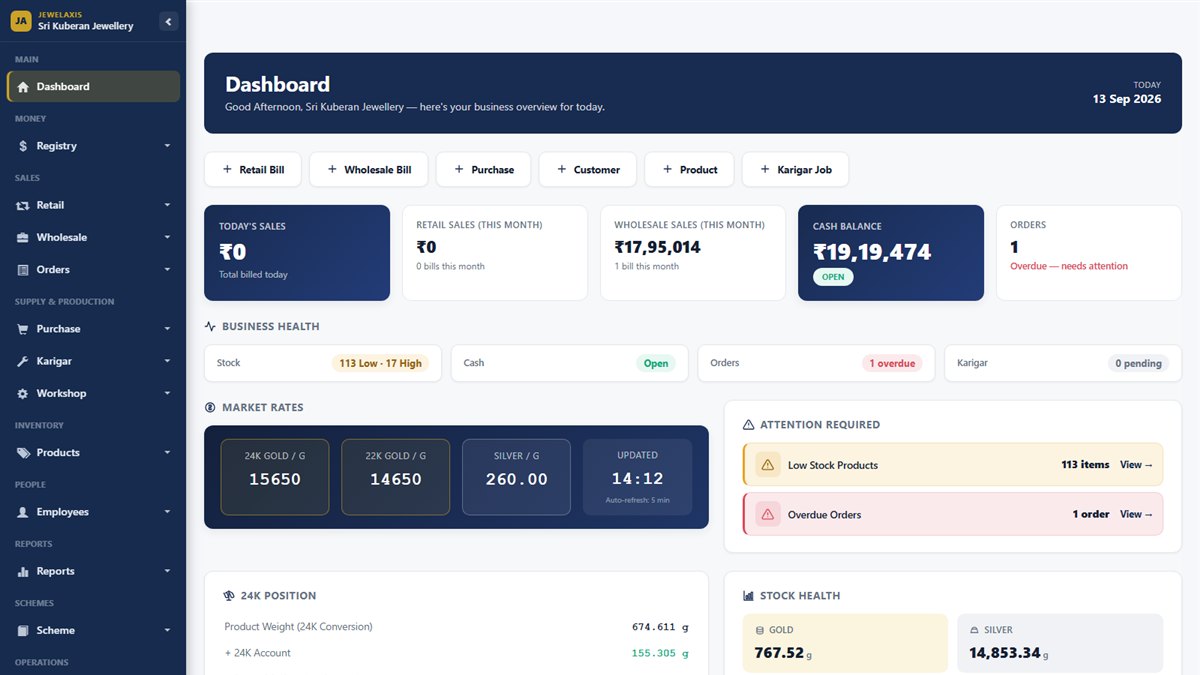The image size is (1200, 675).
Task: Click the Cash 'Open' status pill
Action: [x=656, y=363]
